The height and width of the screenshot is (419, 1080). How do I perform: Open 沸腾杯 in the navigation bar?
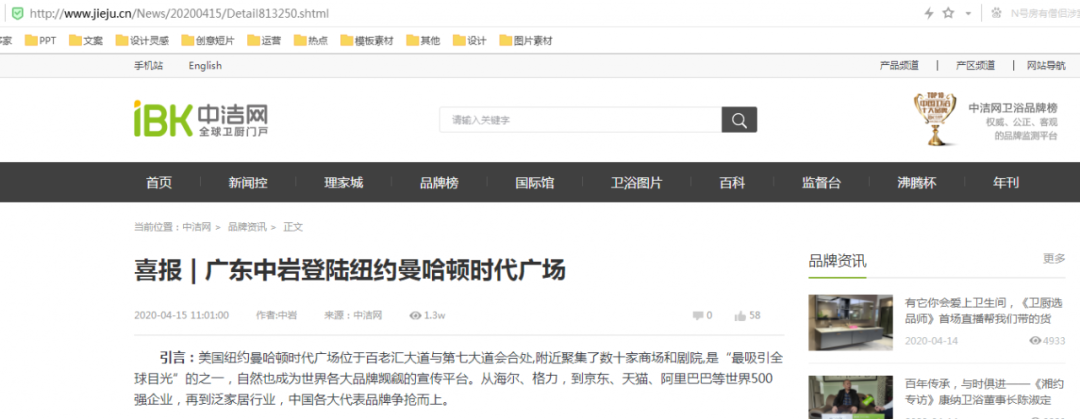click(917, 183)
